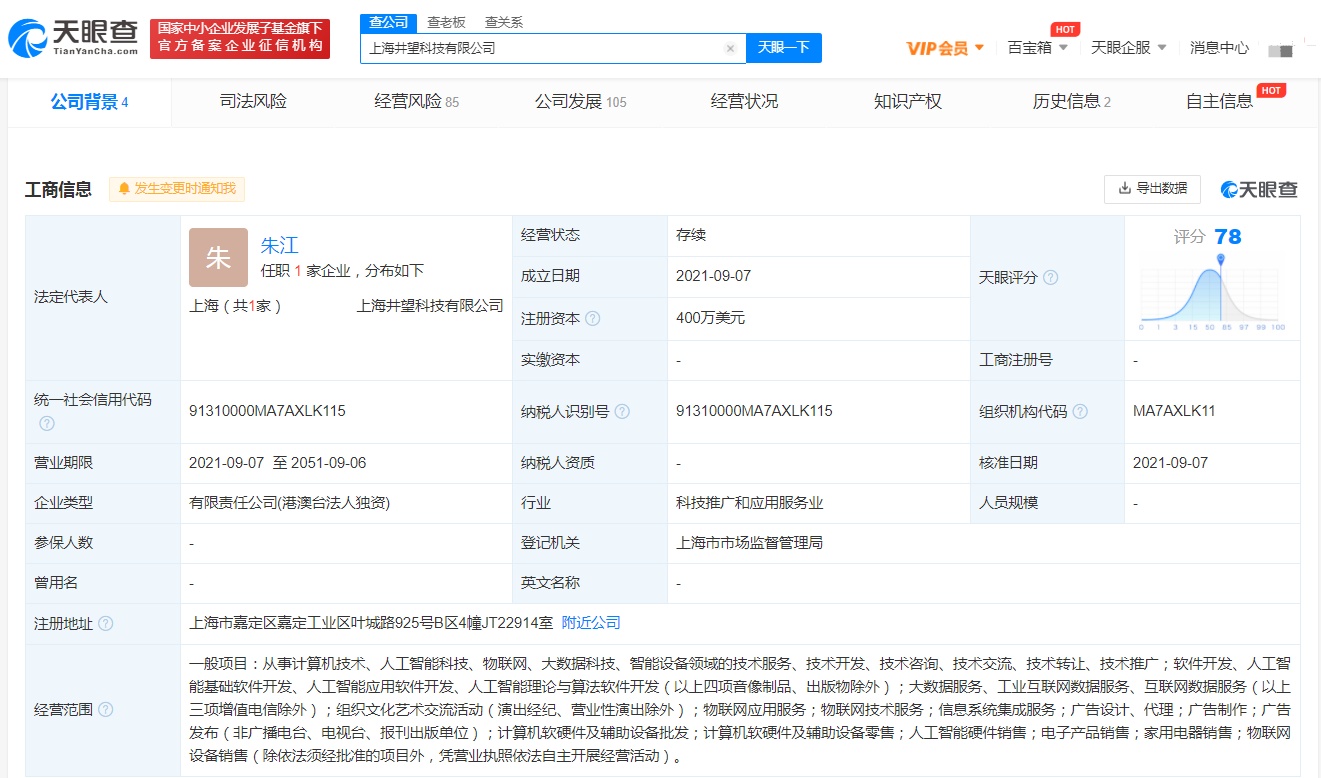Select the 查老板 search tab
The height and width of the screenshot is (778, 1321).
[x=446, y=22]
